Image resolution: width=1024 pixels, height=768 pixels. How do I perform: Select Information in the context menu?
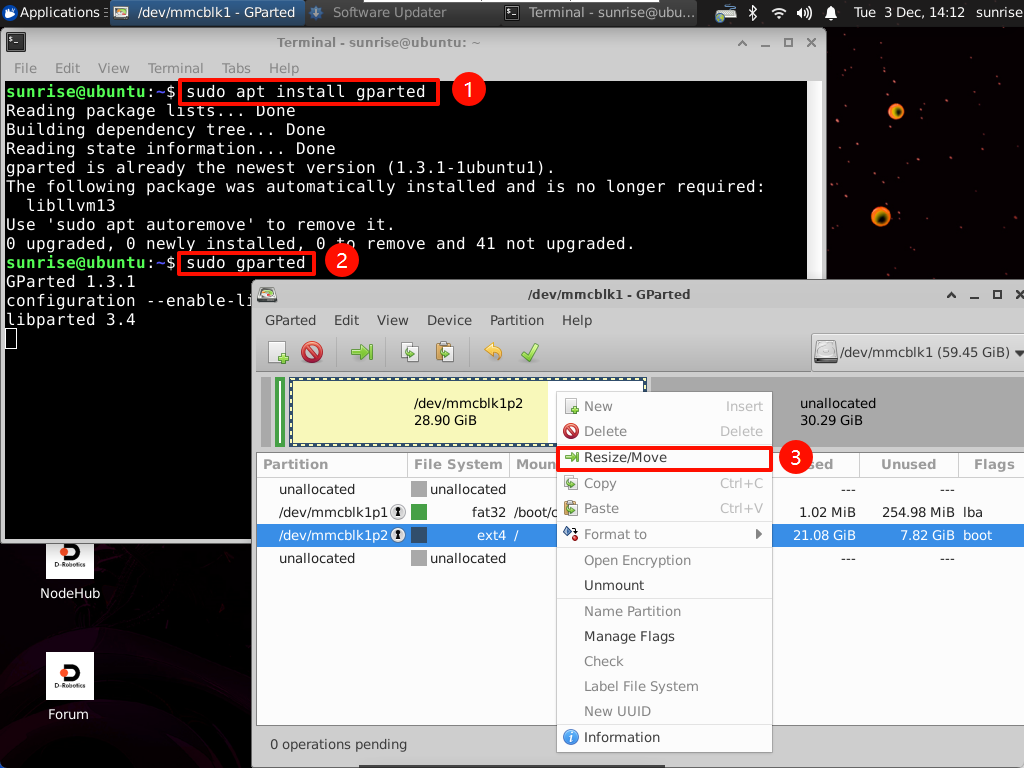(664, 737)
